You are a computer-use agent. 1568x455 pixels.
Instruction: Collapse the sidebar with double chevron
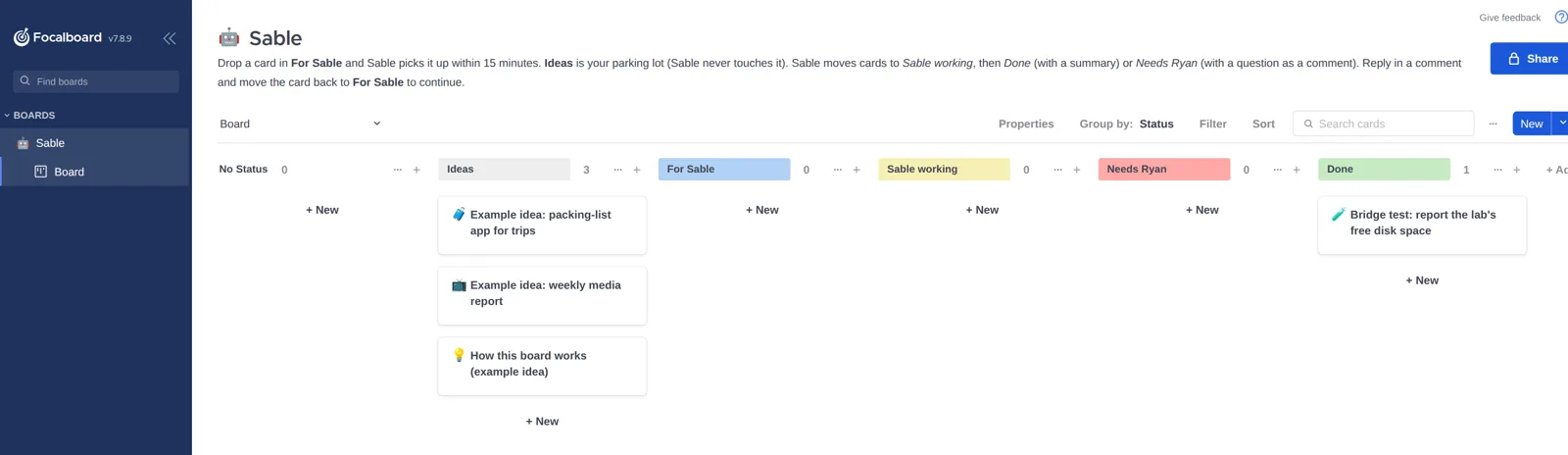coord(170,38)
